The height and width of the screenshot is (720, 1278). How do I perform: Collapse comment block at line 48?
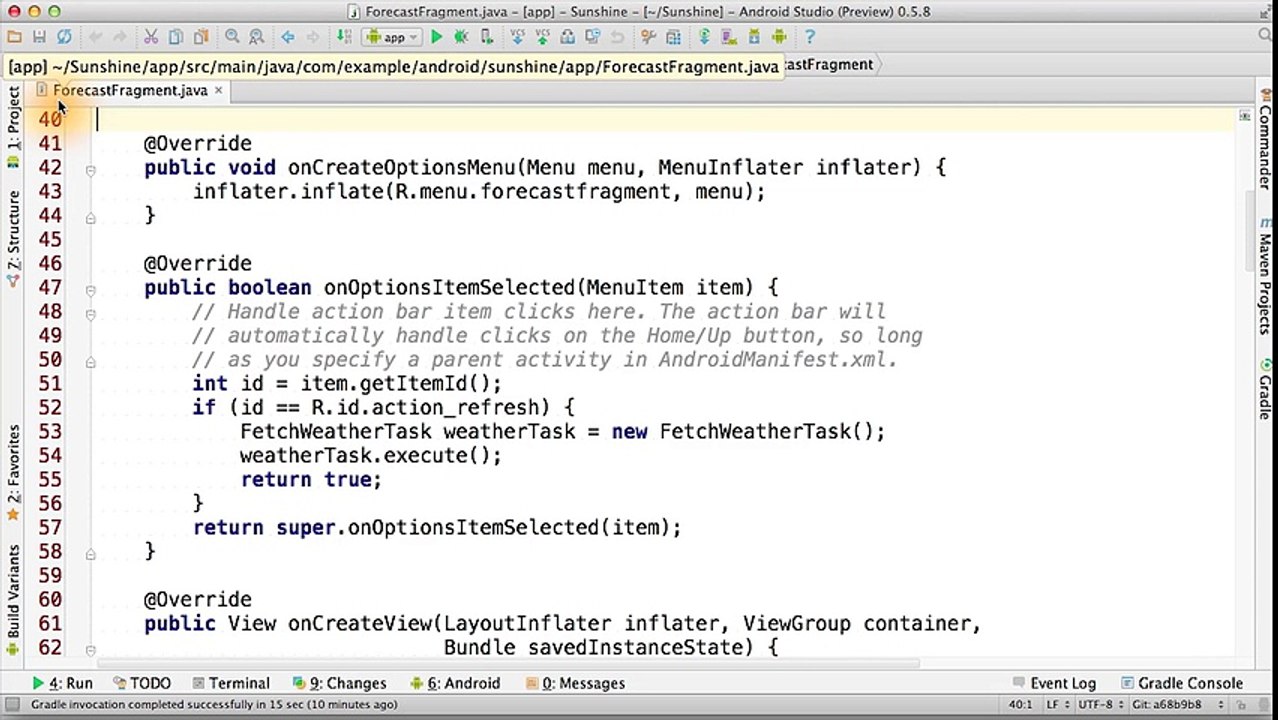coord(90,314)
